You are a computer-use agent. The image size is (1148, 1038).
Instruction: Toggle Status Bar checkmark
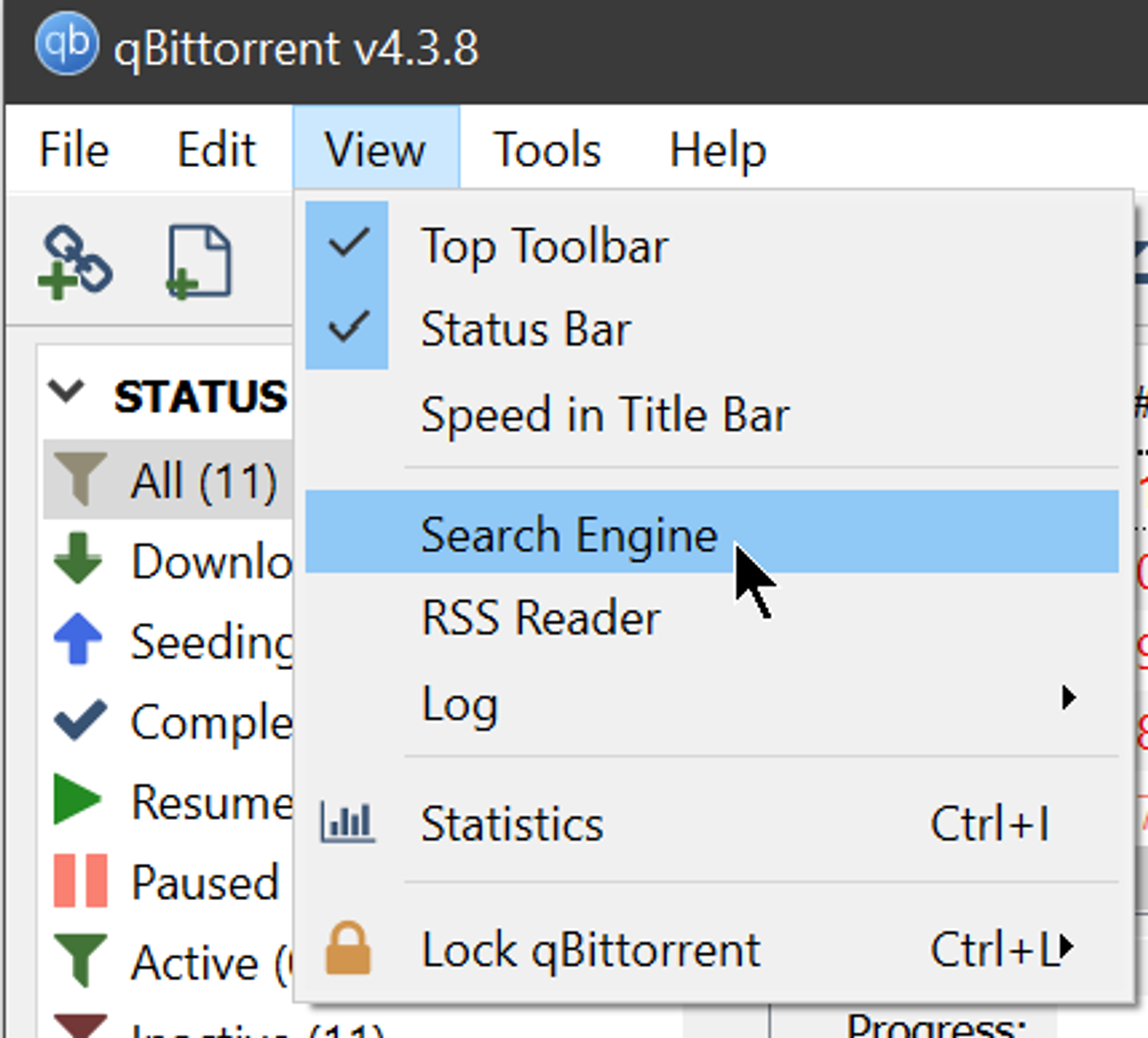coord(349,326)
